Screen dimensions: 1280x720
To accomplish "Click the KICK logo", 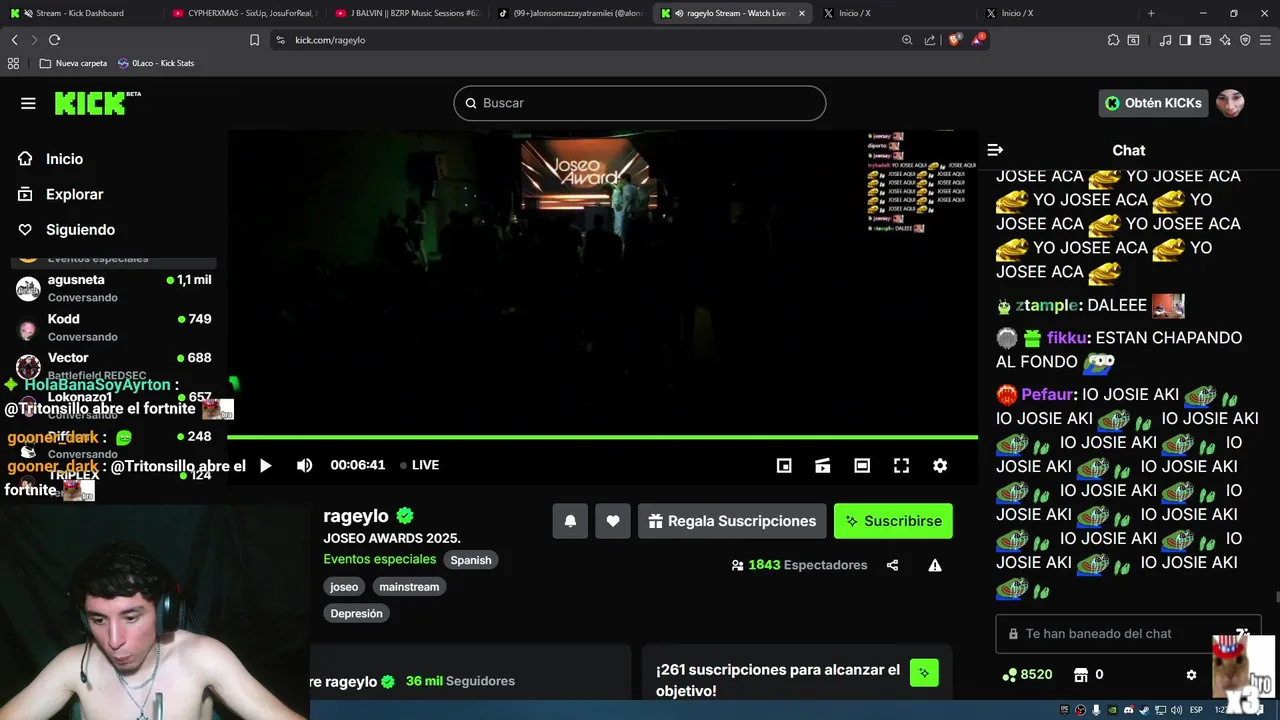I will click(x=97, y=103).
